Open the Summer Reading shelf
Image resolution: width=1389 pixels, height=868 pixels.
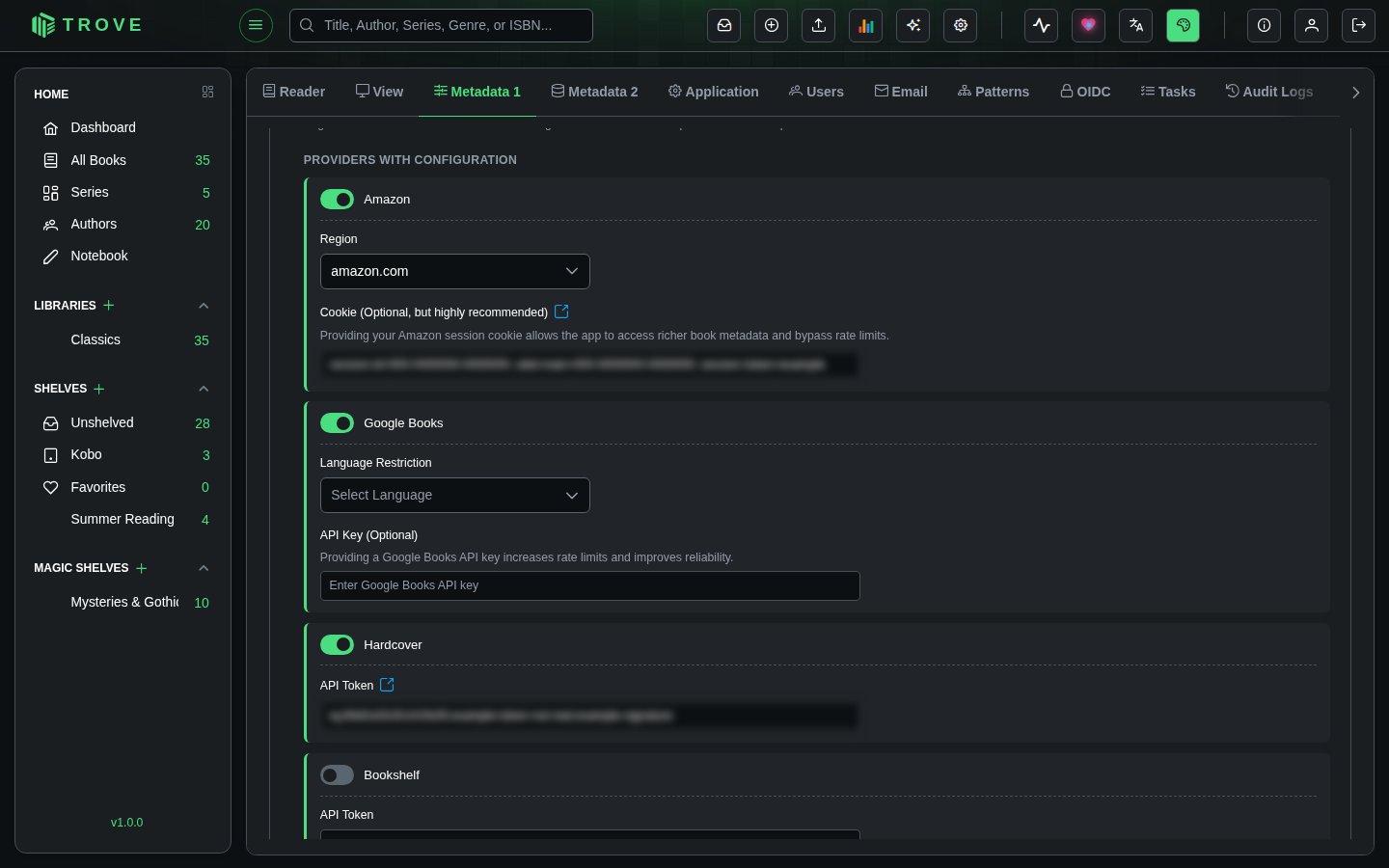123,519
